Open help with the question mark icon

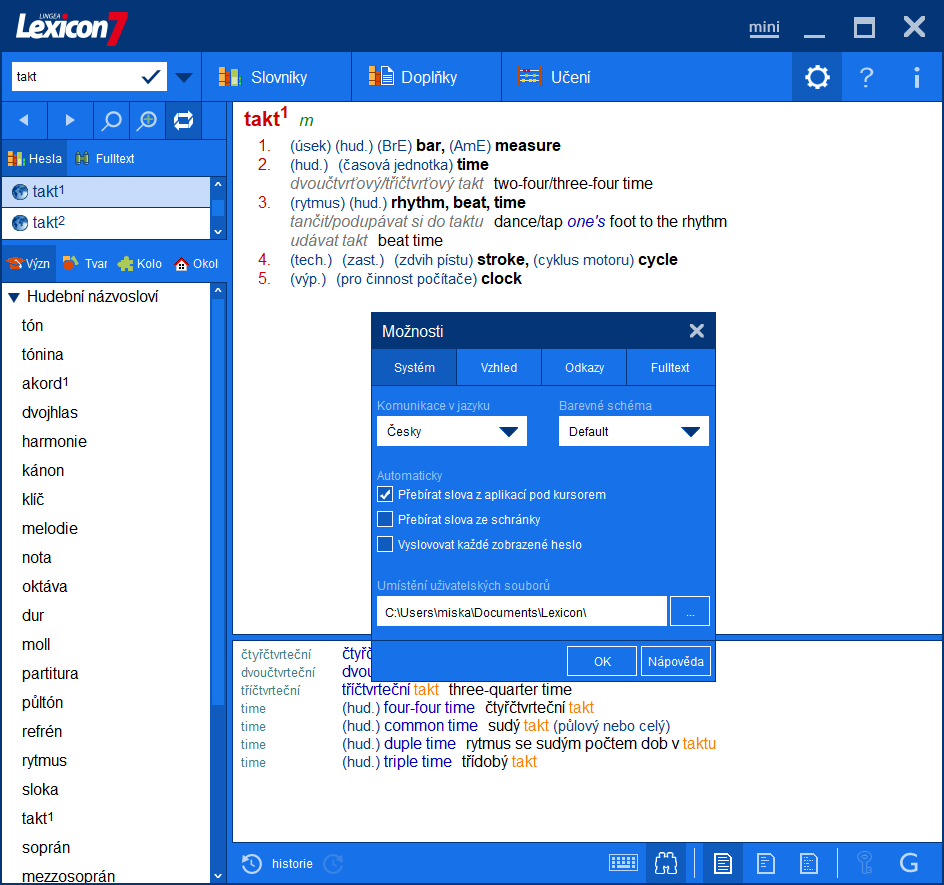(x=866, y=77)
